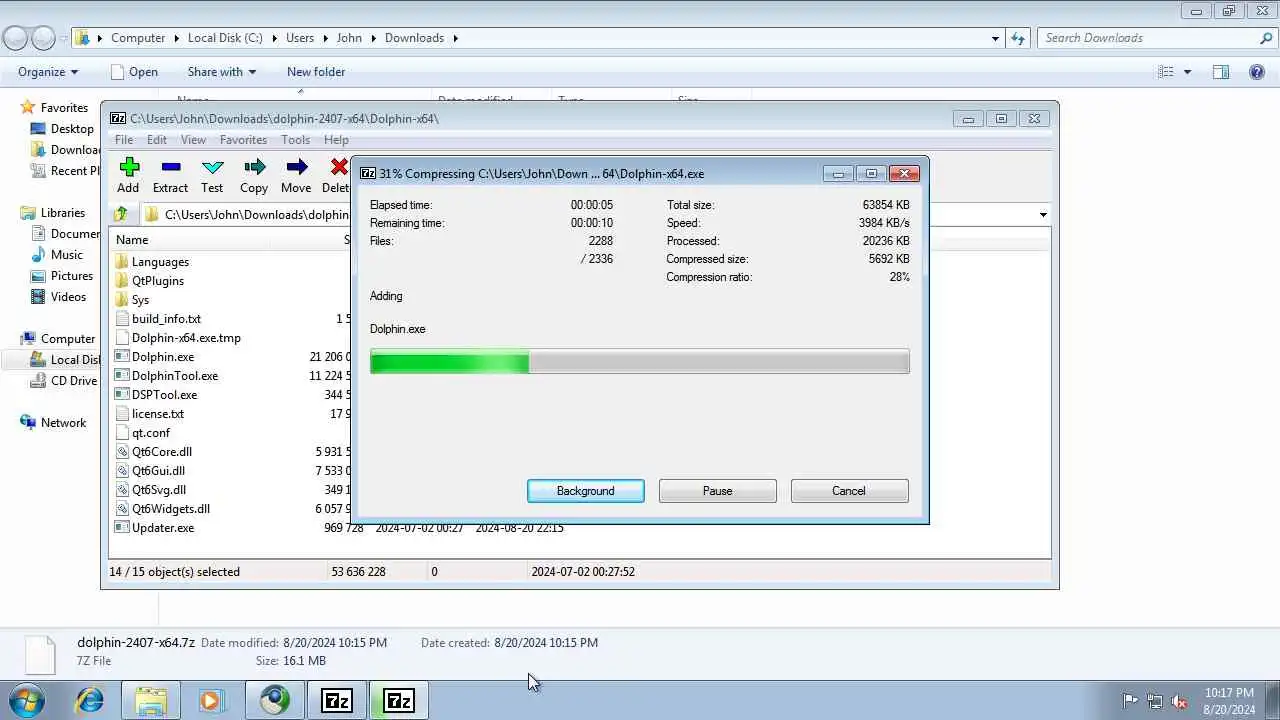Open the View menu in 7-Zip
This screenshot has height=720, width=1280.
tap(193, 140)
